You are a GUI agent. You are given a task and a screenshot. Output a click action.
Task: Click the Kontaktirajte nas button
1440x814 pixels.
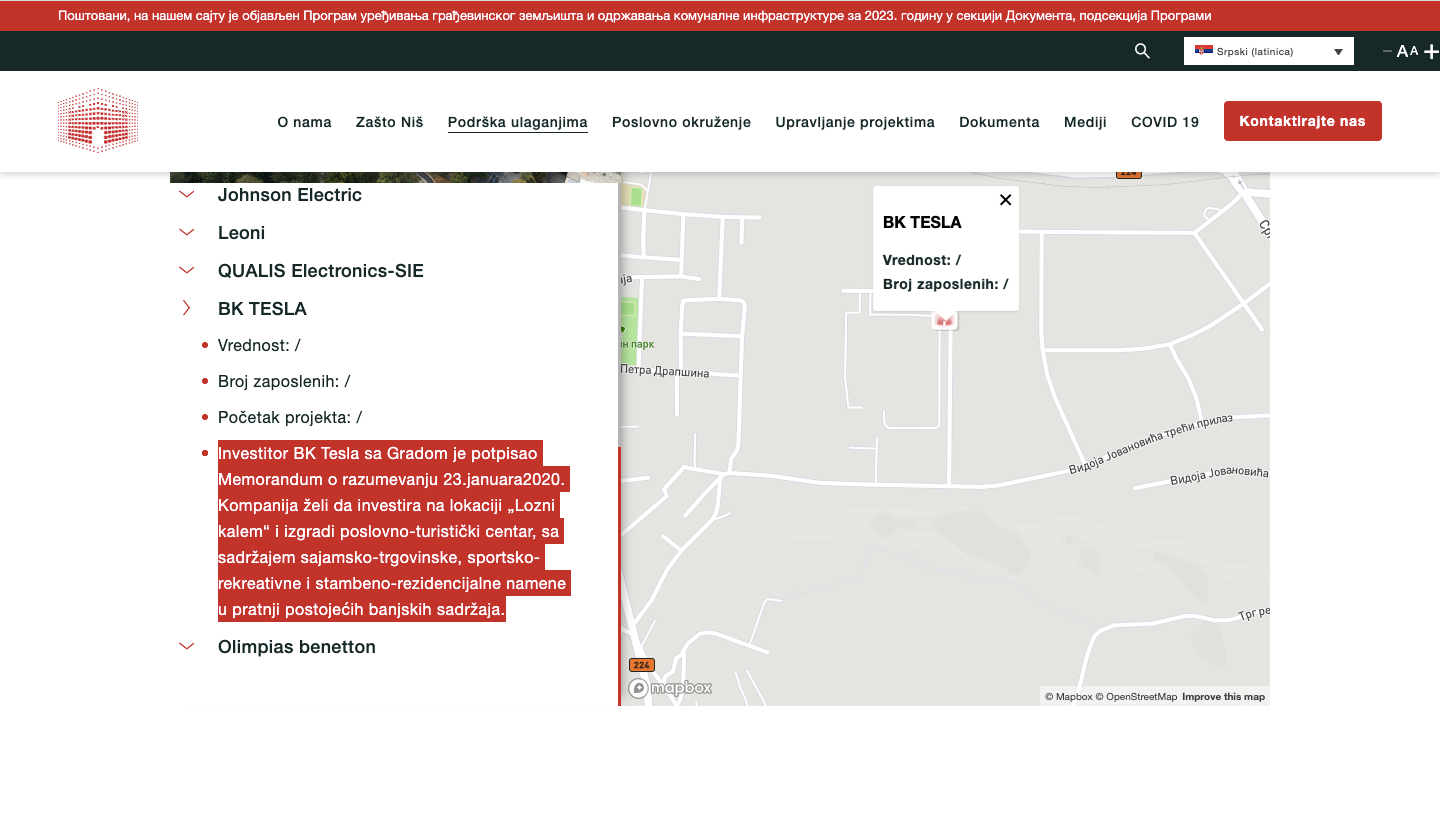point(1302,120)
